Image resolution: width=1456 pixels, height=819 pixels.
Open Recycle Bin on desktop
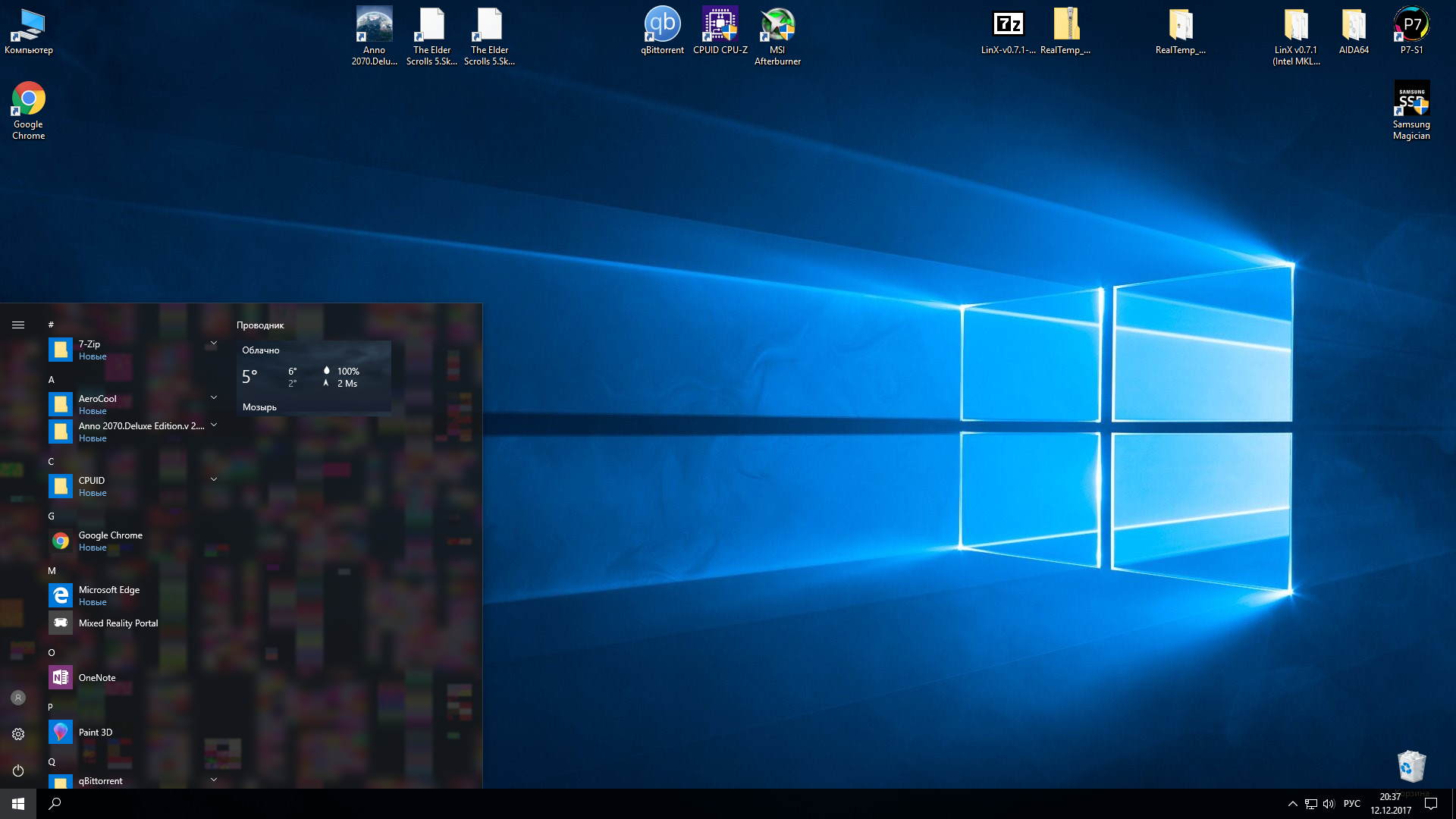click(x=1411, y=767)
